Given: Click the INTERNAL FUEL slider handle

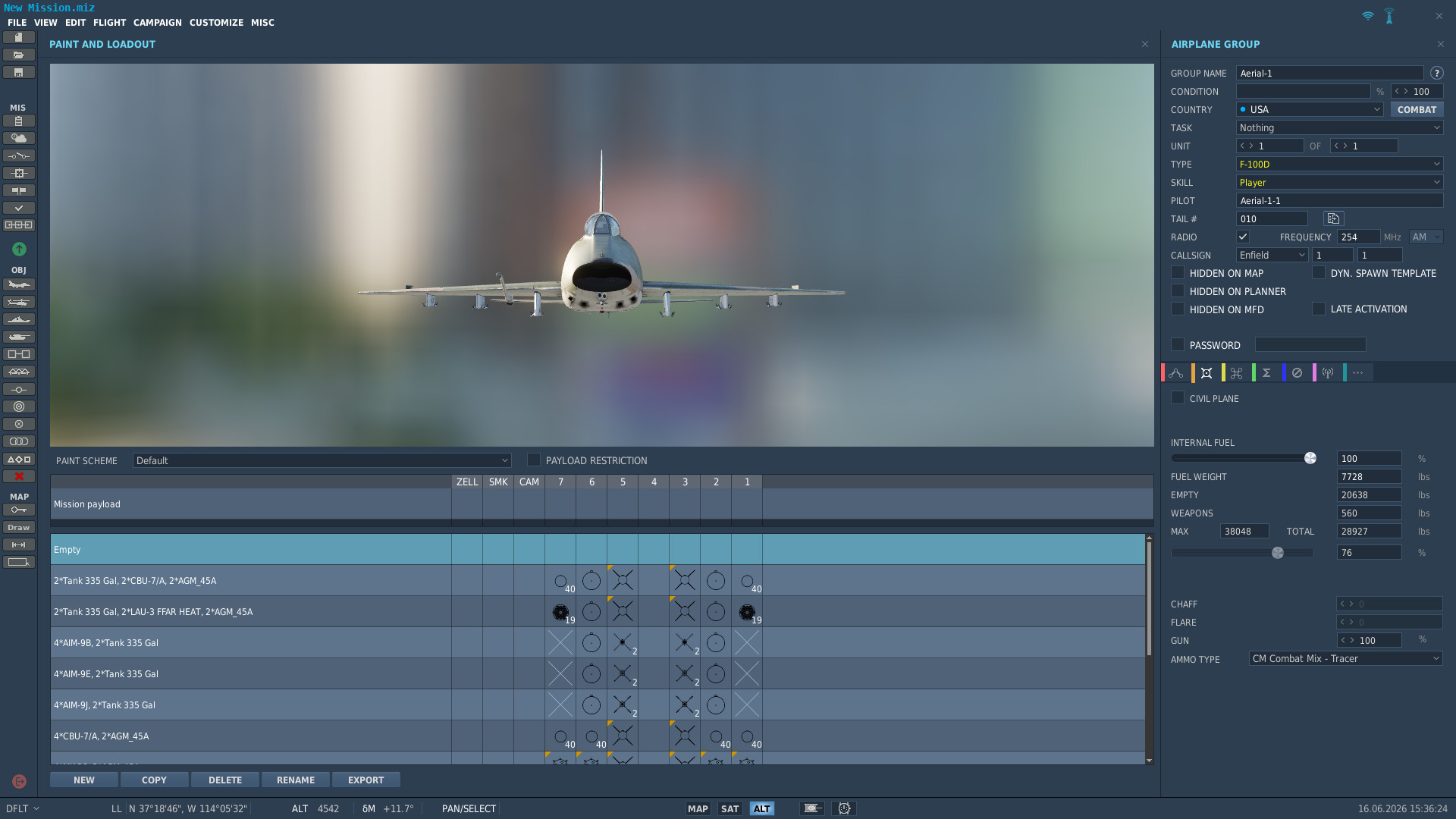Looking at the screenshot, I should click(x=1310, y=458).
